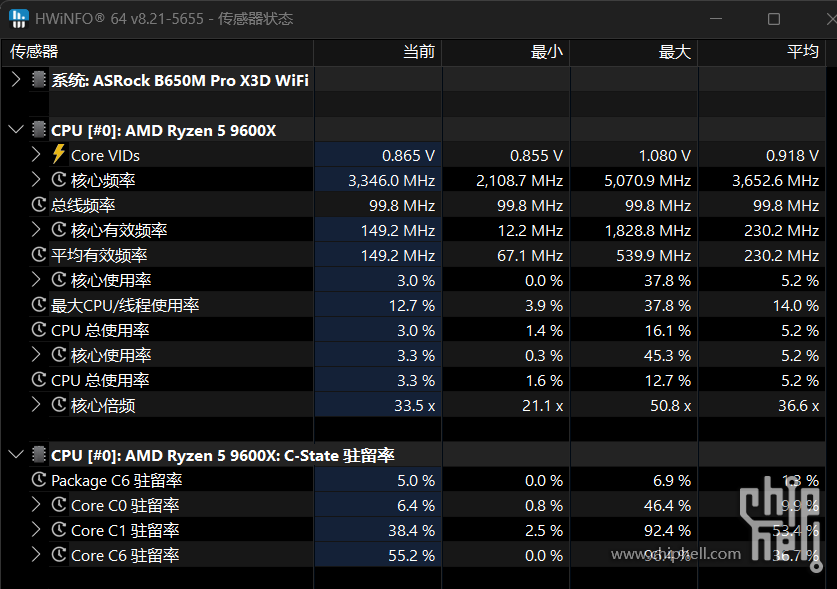The image size is (837, 589).
Task: Expand the 核心频率 row
Action: coord(36,180)
